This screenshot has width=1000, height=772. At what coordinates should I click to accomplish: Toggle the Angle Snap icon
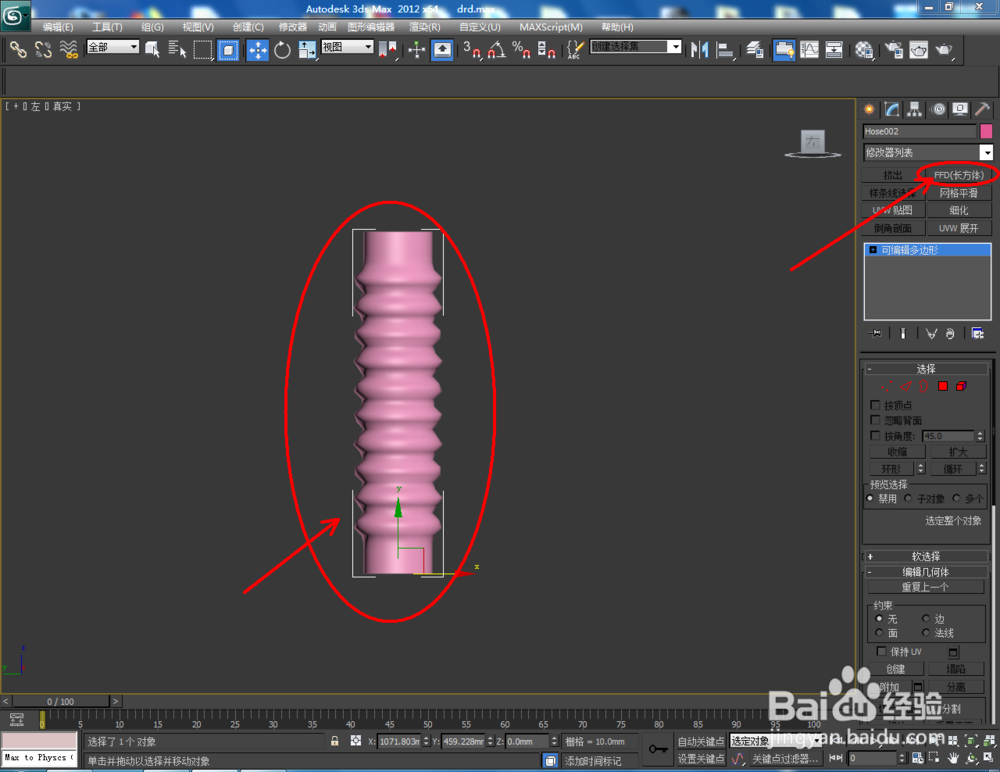pos(497,50)
